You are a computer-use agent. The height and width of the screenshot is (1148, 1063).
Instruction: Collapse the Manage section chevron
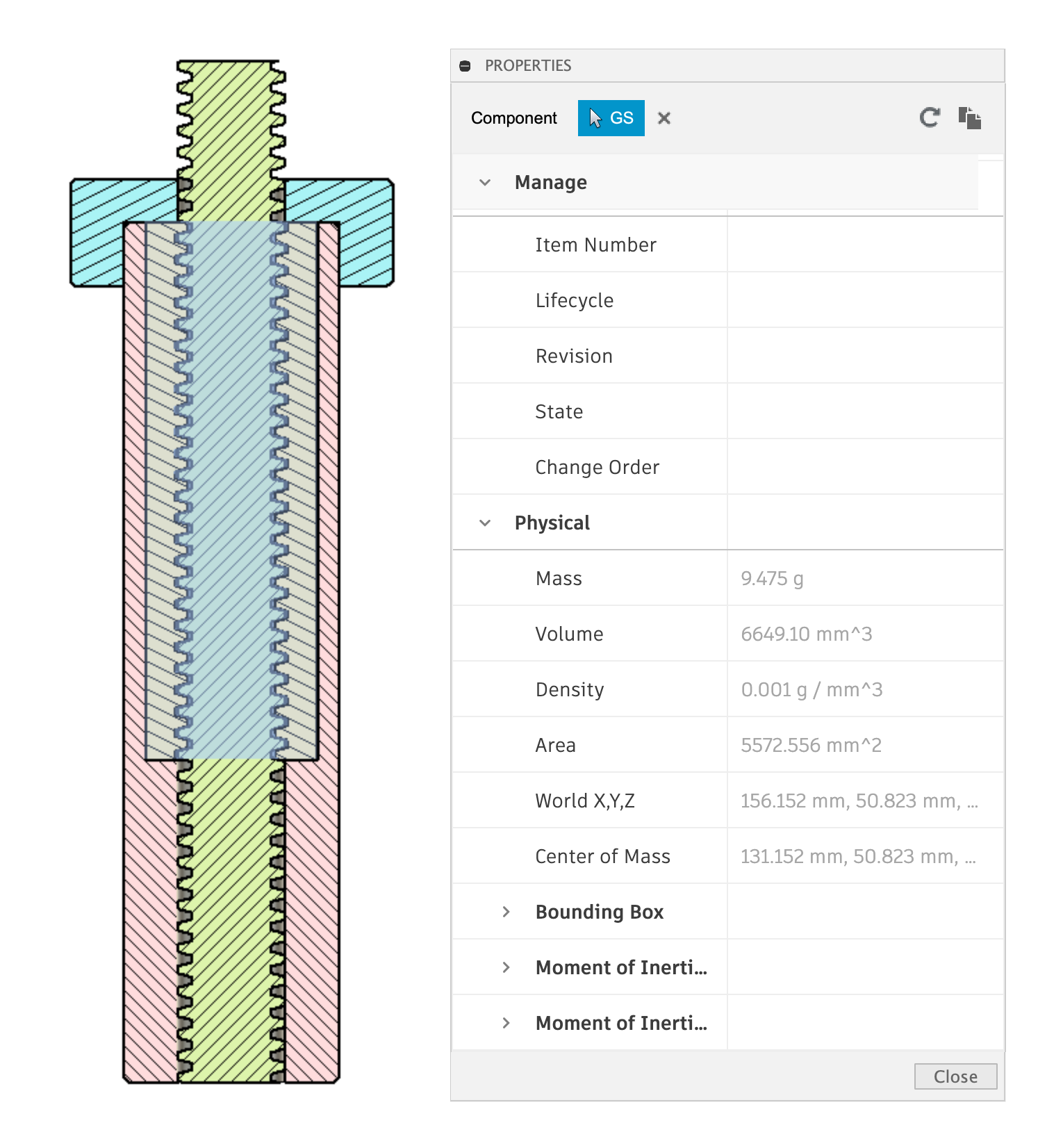tap(485, 183)
